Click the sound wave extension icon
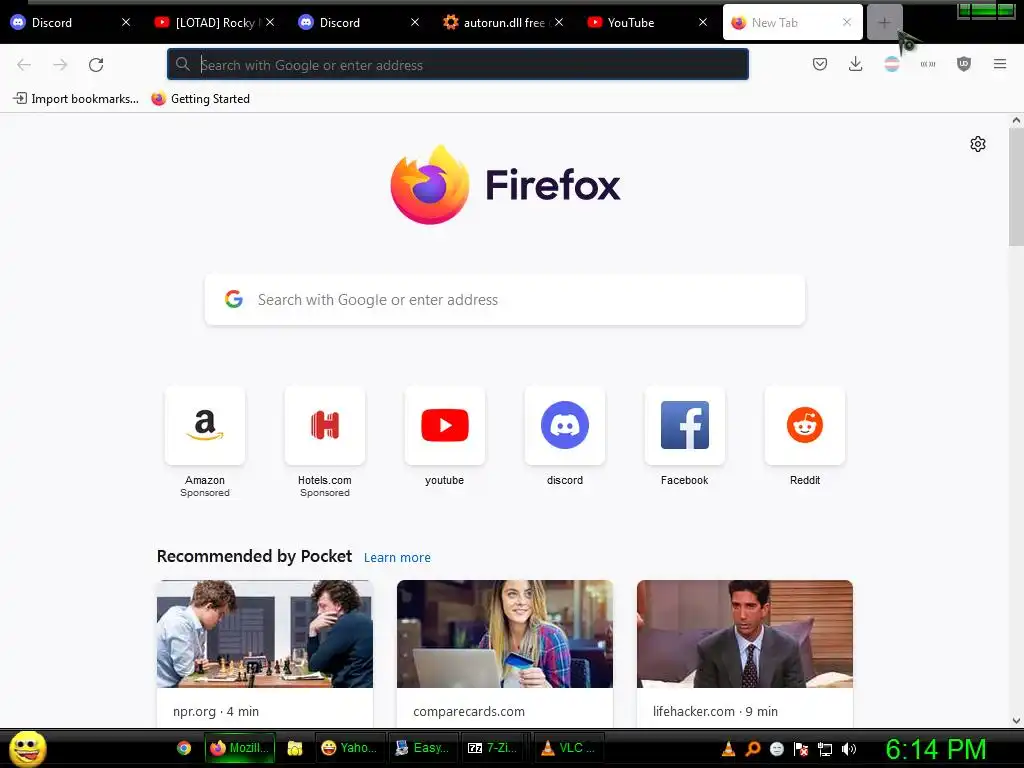This screenshot has width=1024, height=768. click(928, 64)
